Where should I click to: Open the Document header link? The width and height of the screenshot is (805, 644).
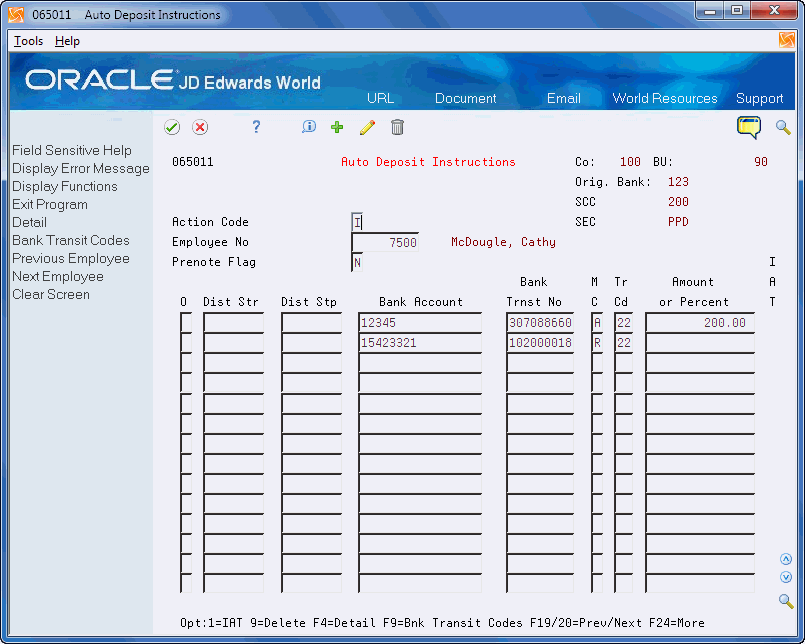coord(466,98)
